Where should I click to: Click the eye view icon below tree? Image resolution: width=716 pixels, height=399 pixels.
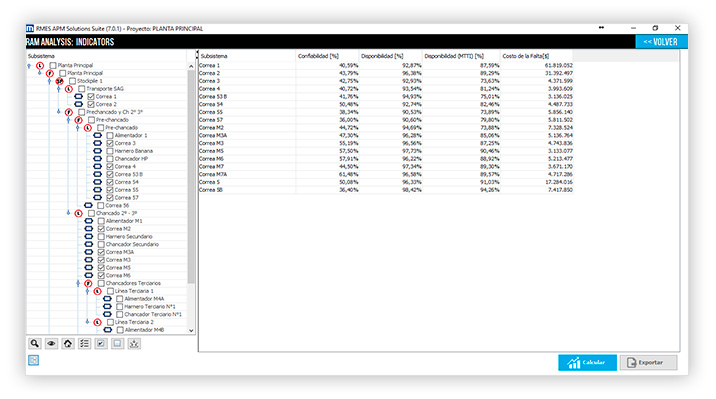[51, 344]
